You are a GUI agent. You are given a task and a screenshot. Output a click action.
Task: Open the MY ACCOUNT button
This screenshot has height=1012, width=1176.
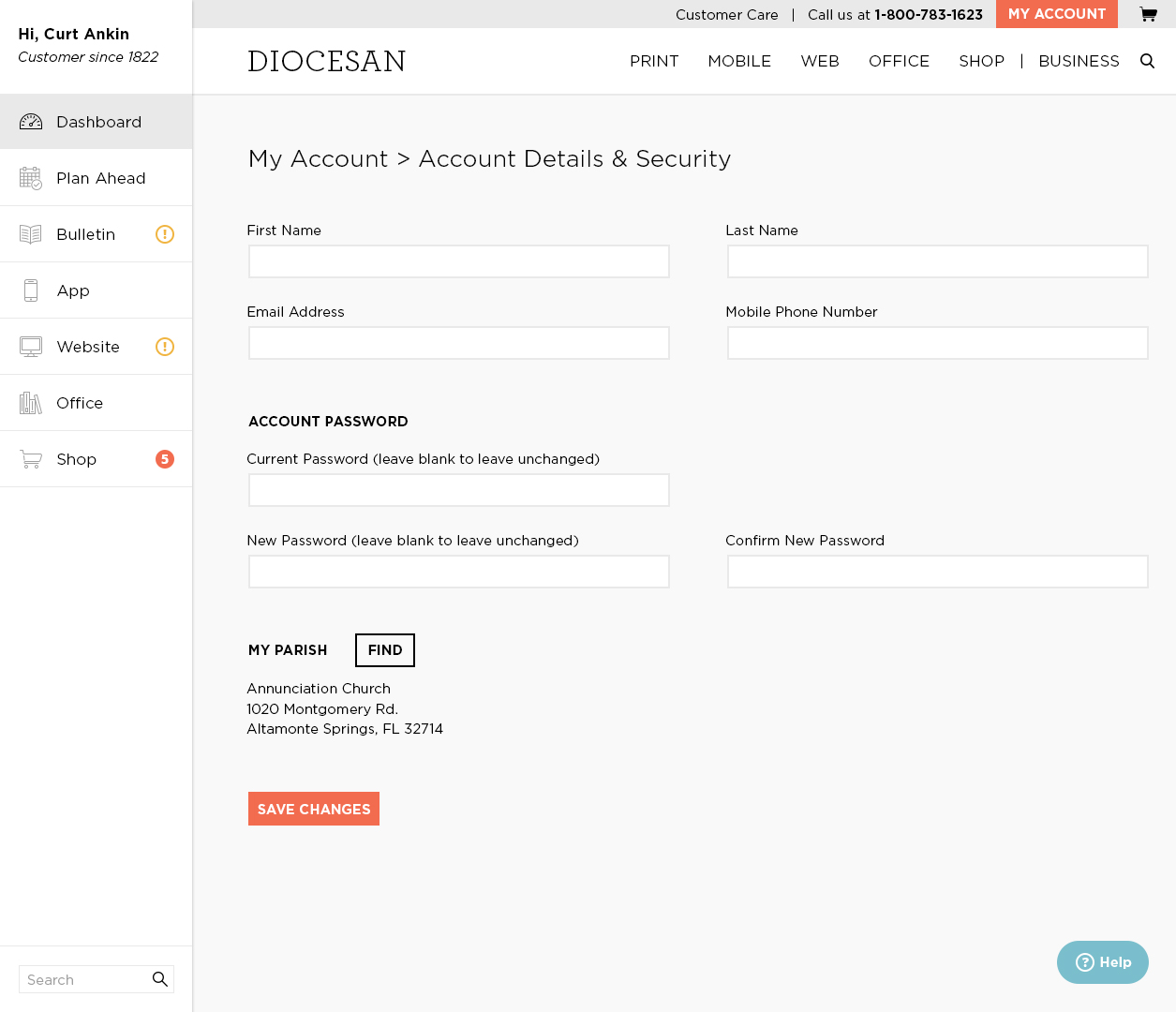tap(1057, 14)
